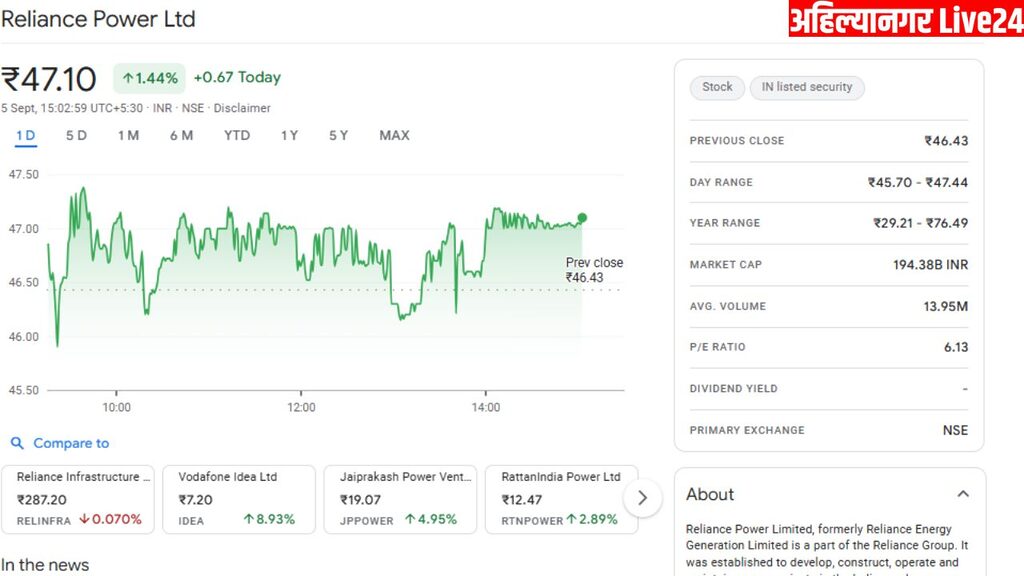Switch to the 5D chart range
1024x576 pixels.
(76, 136)
